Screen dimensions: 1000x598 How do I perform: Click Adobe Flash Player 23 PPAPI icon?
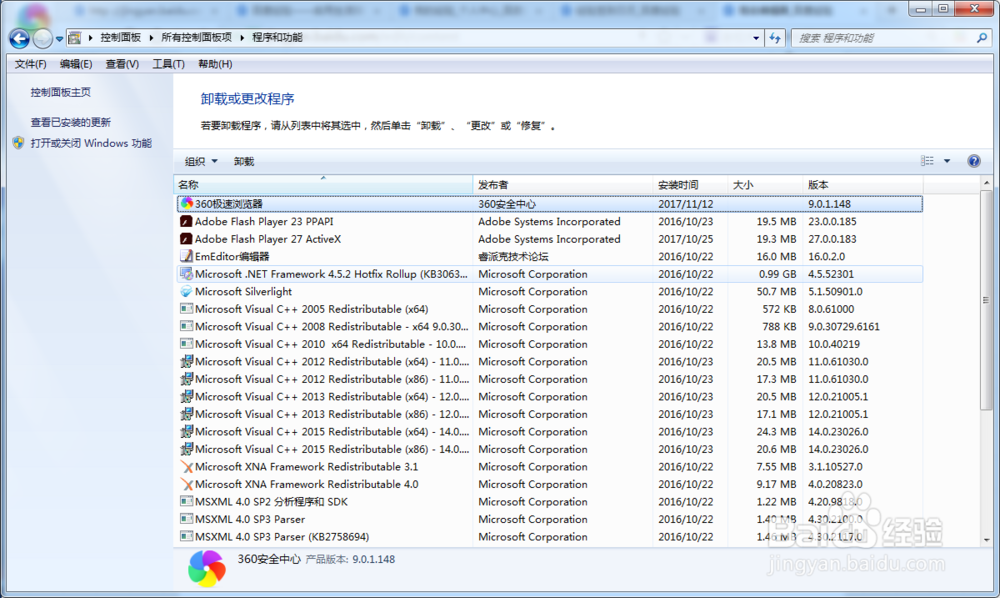(186, 221)
